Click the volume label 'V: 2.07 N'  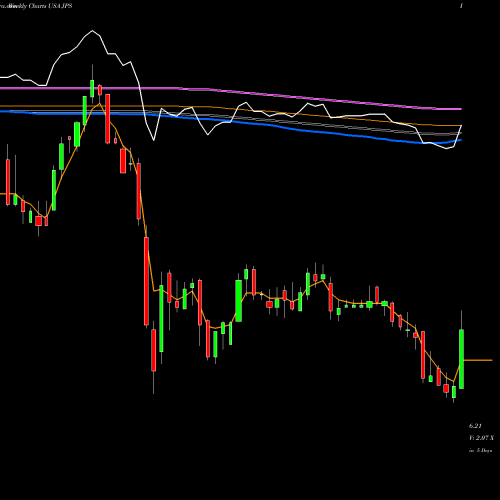coord(482,438)
